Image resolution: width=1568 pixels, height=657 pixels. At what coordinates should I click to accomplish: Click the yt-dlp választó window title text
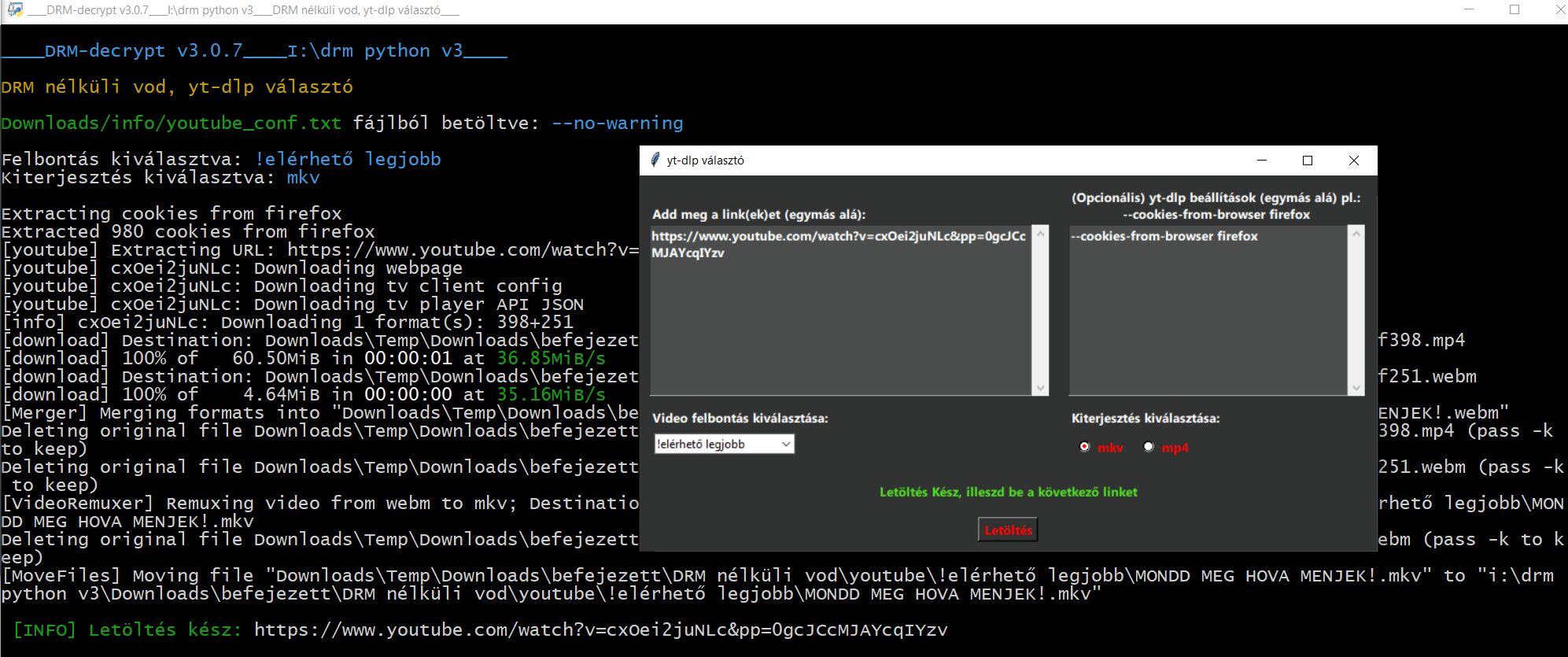(x=705, y=161)
